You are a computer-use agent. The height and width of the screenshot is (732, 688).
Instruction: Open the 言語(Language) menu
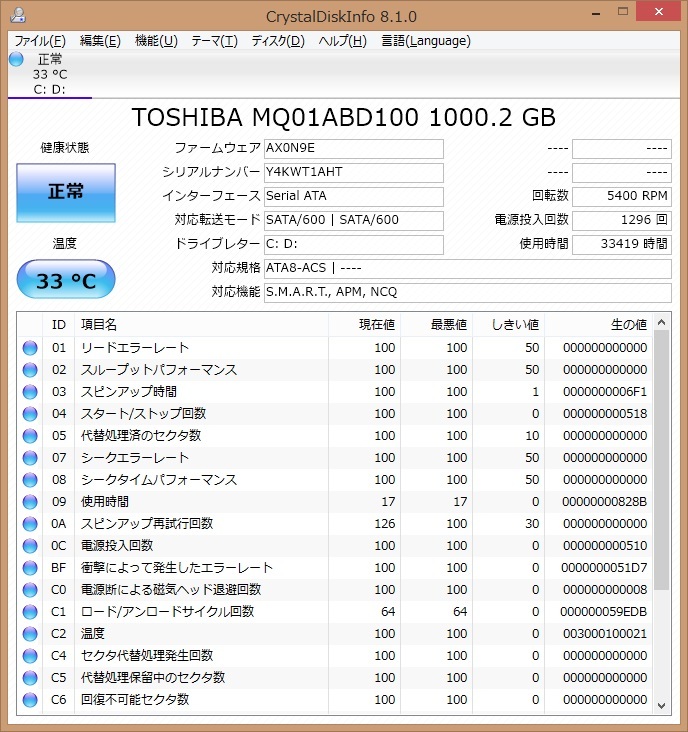tap(426, 41)
